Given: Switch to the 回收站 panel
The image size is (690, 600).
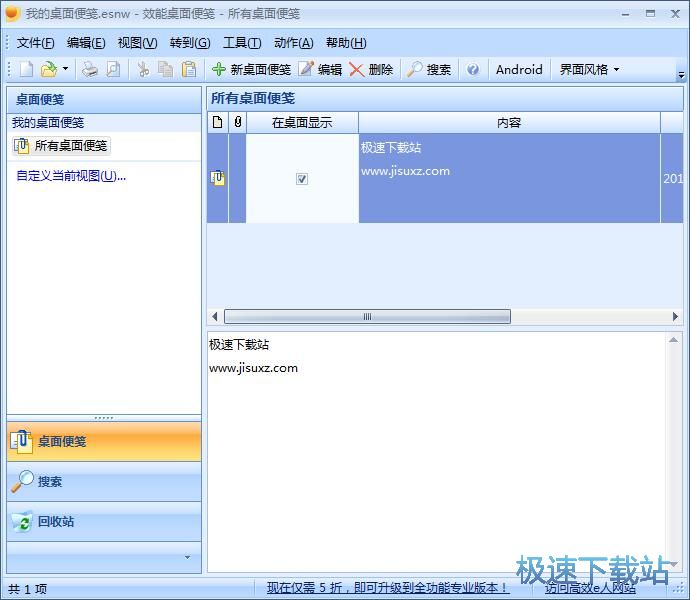Looking at the screenshot, I should click(56, 521).
